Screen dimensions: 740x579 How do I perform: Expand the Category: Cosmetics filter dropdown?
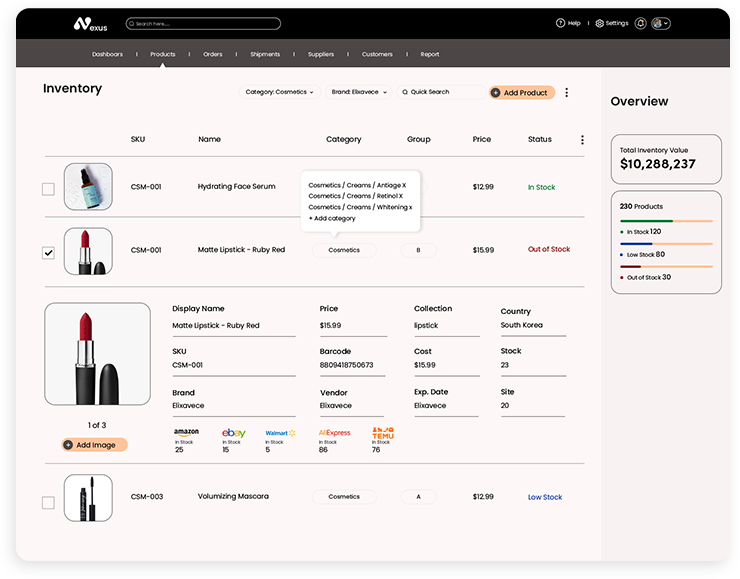(x=279, y=92)
